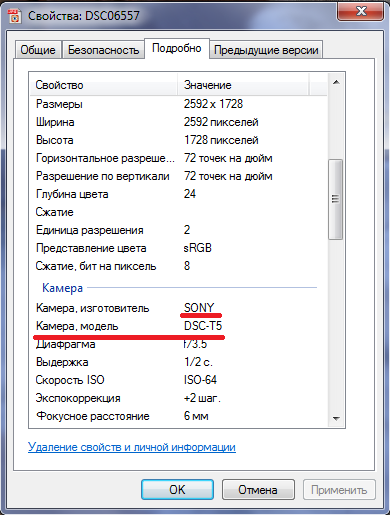Screen dimensions: 390x515
Task: Click the scrollbar thumb in properties list
Action: 336,199
